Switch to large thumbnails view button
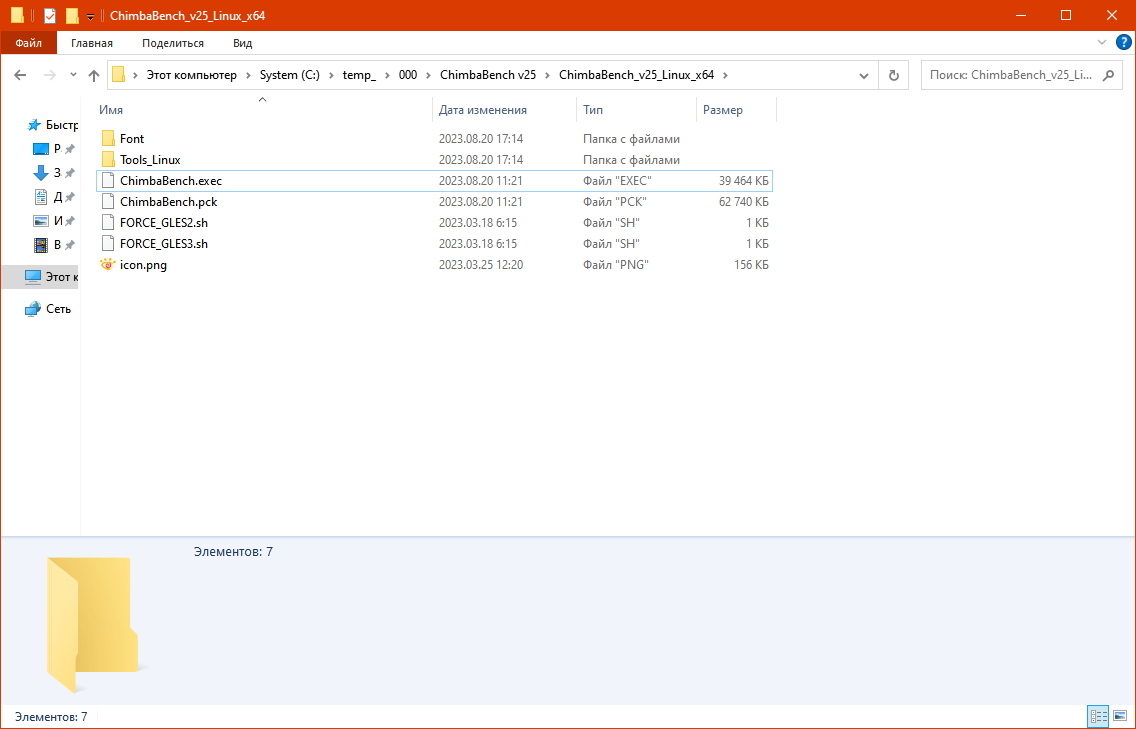The height and width of the screenshot is (729, 1136). 1119,717
